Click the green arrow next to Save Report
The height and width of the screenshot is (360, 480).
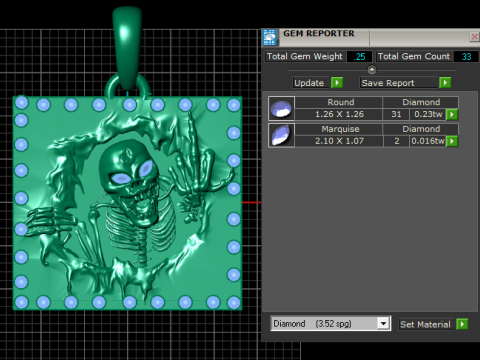tap(445, 83)
